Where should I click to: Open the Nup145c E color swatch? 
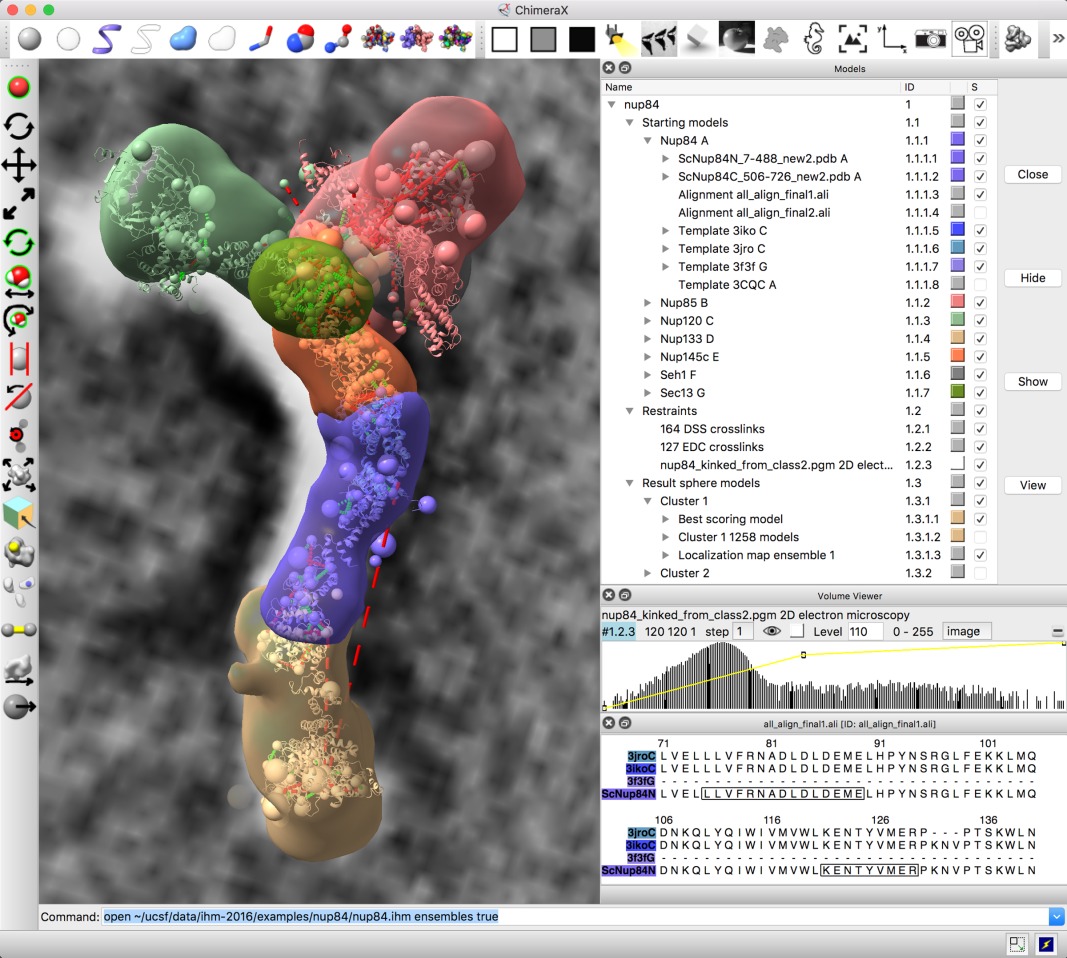pyautogui.click(x=957, y=356)
